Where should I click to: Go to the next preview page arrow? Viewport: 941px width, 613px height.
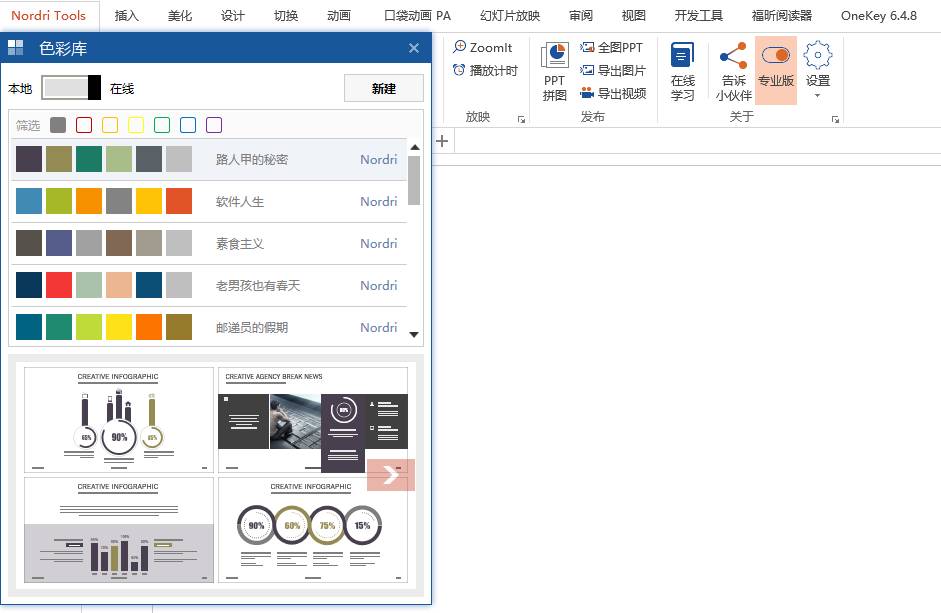tap(391, 475)
